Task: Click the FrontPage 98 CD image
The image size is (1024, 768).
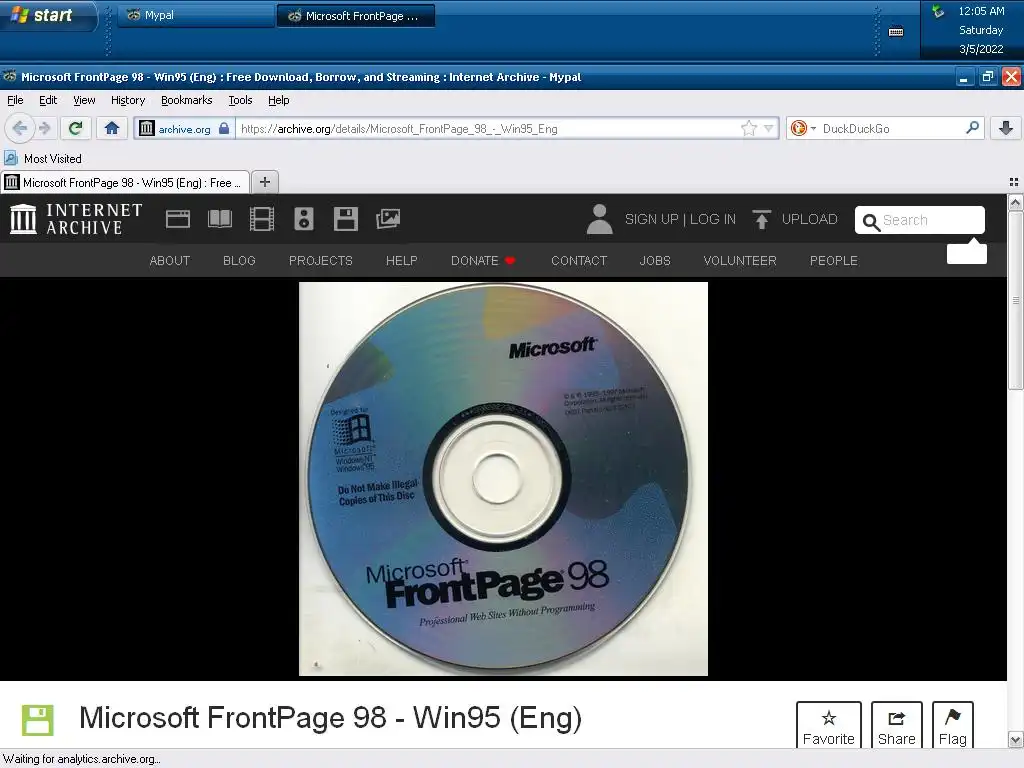Action: pos(503,479)
